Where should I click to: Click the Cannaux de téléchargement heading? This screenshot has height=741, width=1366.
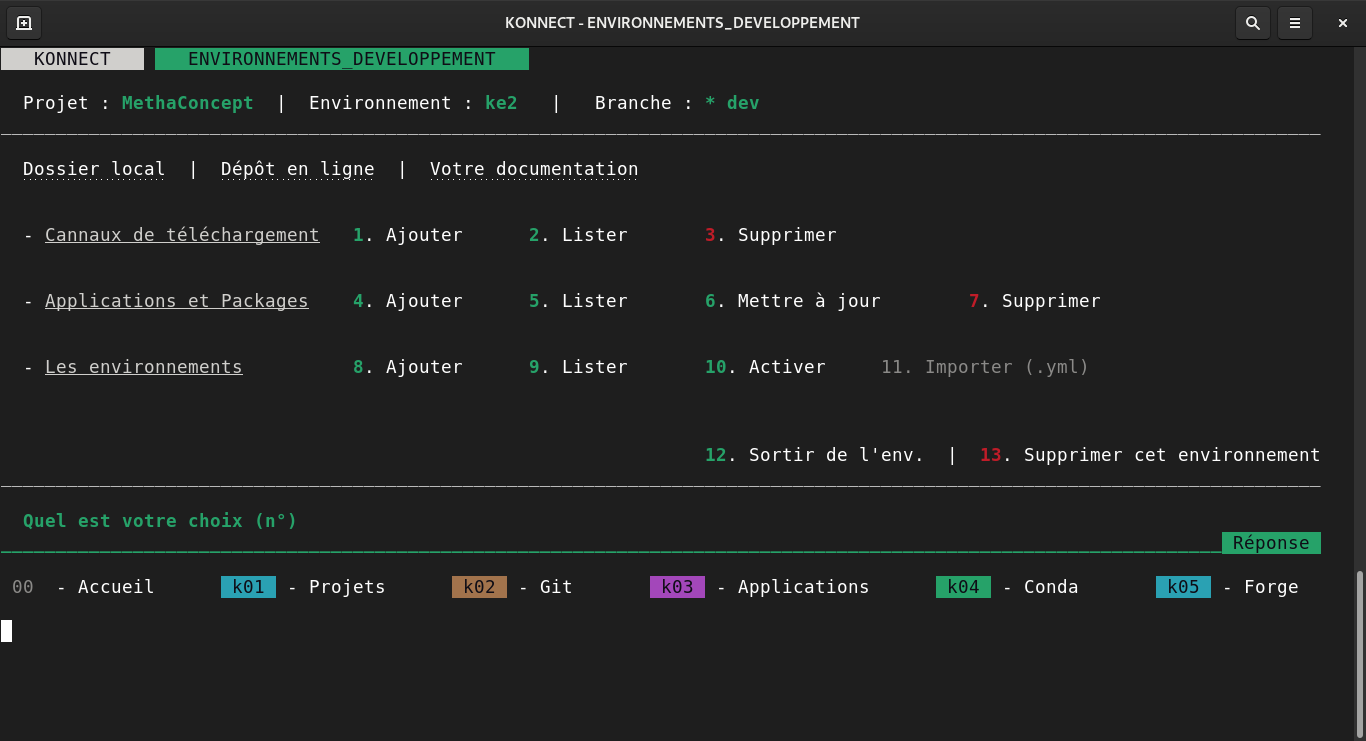pyautogui.click(x=182, y=235)
